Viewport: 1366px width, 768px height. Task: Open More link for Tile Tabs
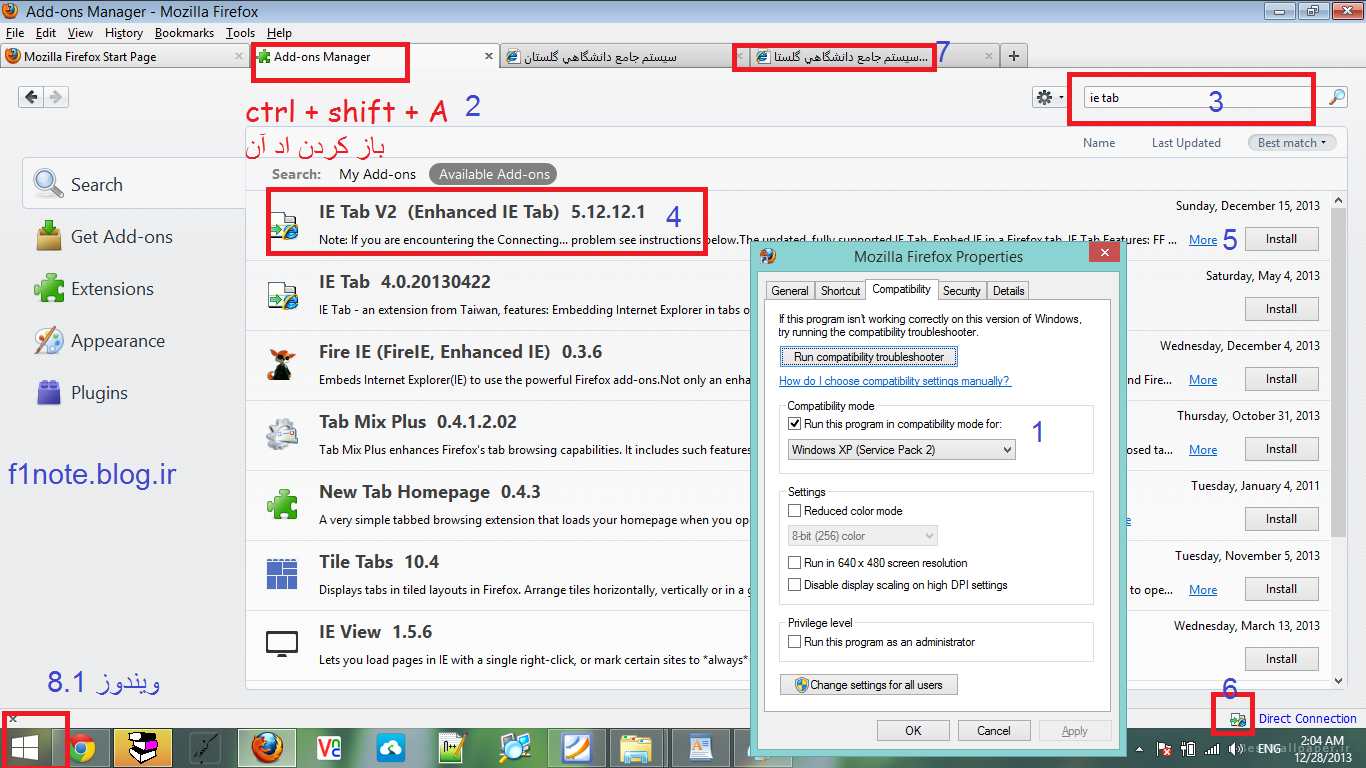click(1203, 590)
